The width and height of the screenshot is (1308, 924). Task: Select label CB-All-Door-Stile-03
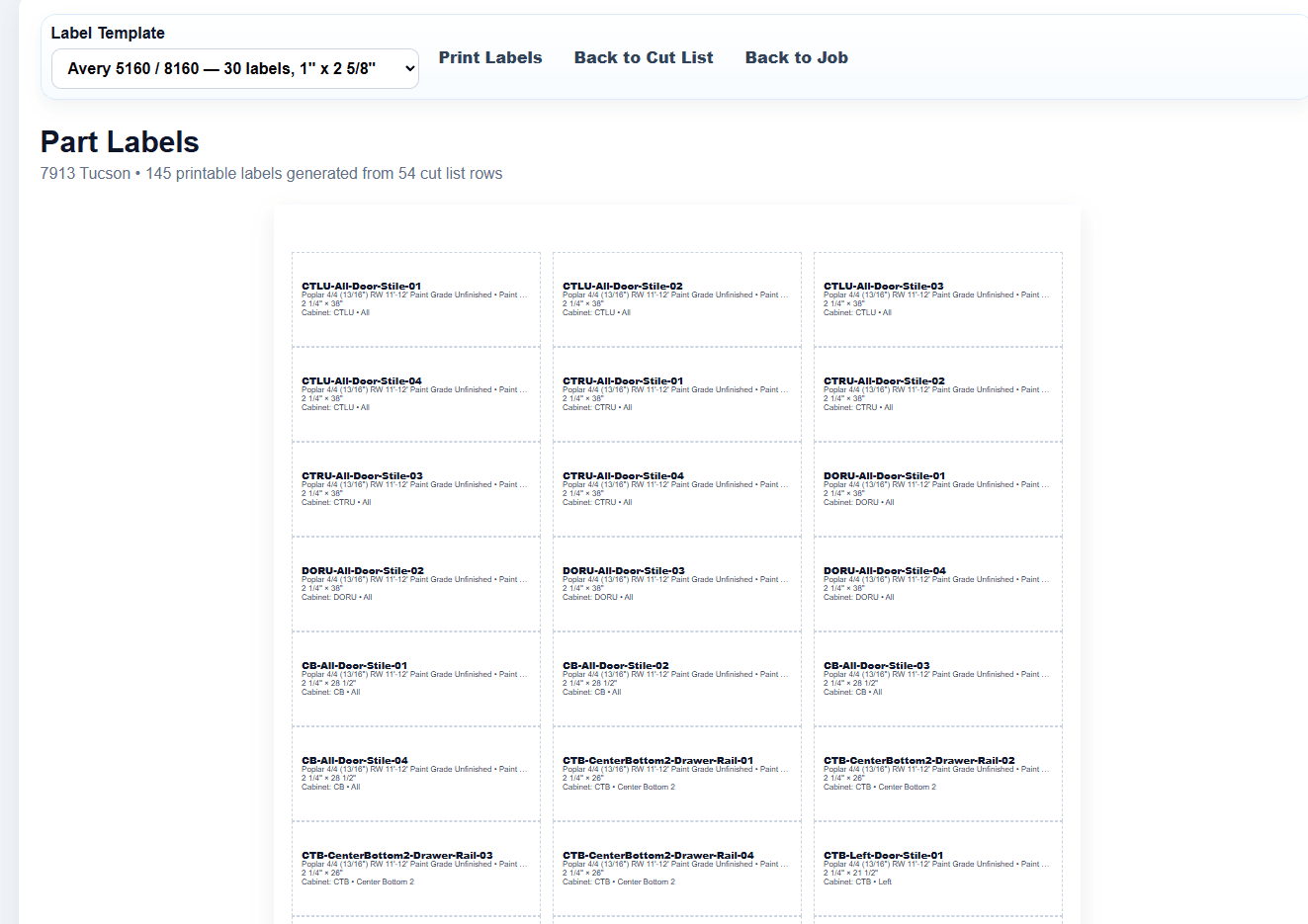click(x=938, y=679)
